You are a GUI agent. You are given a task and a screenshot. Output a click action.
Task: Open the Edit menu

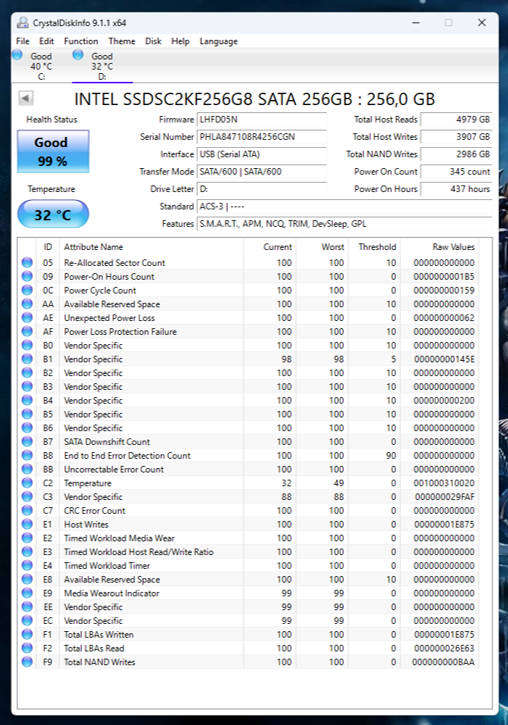[46, 41]
